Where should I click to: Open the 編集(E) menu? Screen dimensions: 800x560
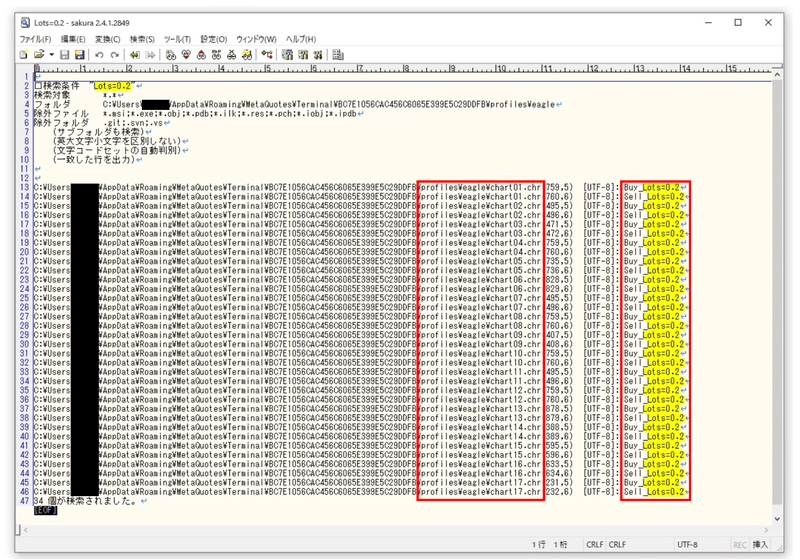click(x=73, y=39)
